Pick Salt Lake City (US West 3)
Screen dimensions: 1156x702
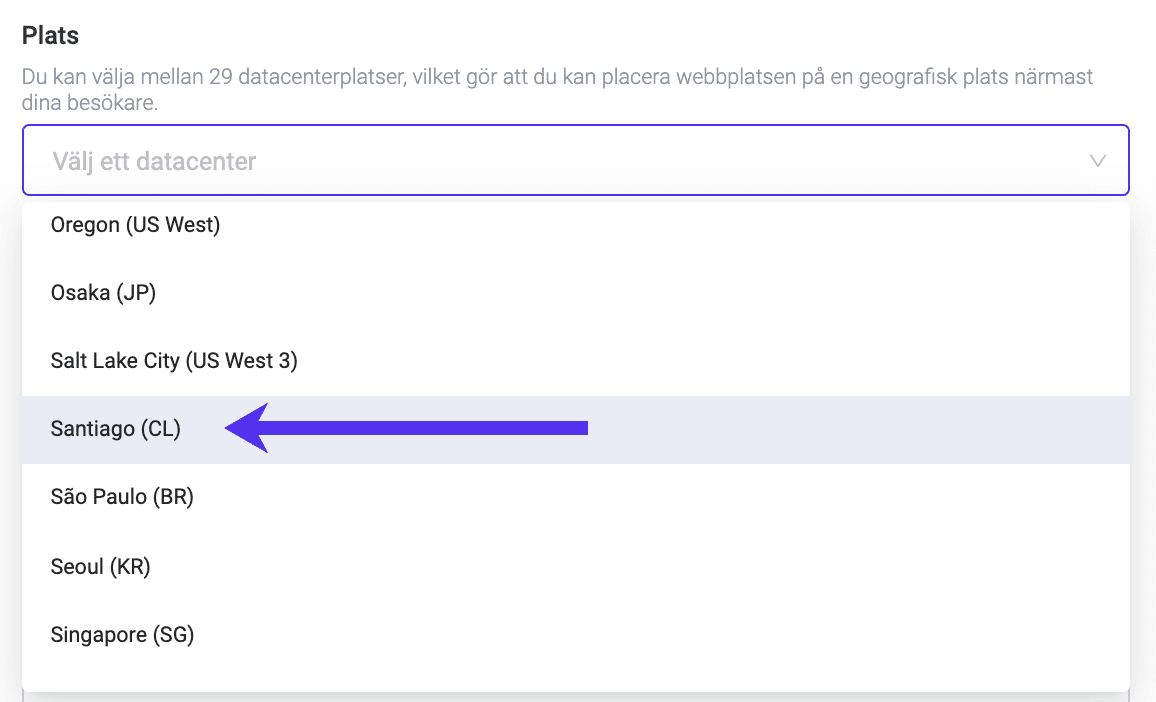pos(174,361)
